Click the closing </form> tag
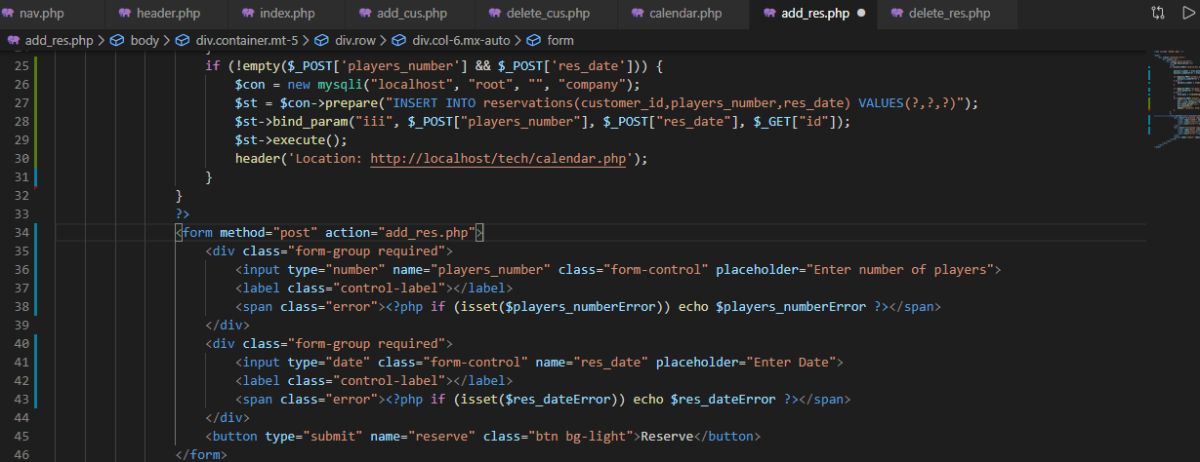This screenshot has width=1200, height=462. point(201,455)
